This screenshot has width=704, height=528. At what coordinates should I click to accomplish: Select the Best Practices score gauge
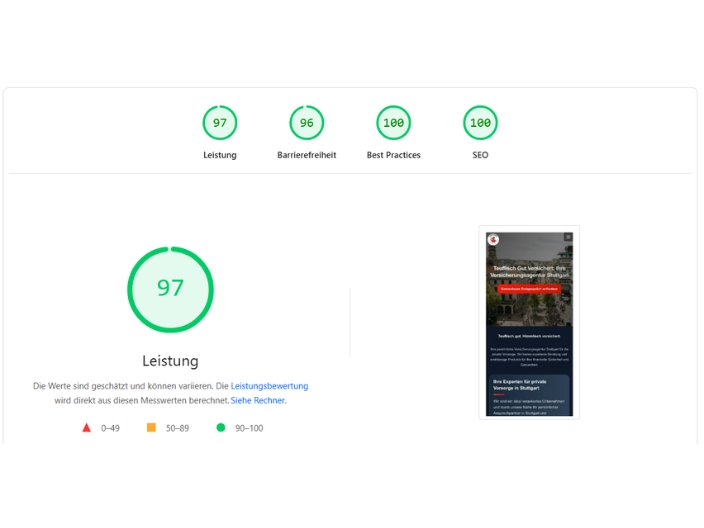393,123
